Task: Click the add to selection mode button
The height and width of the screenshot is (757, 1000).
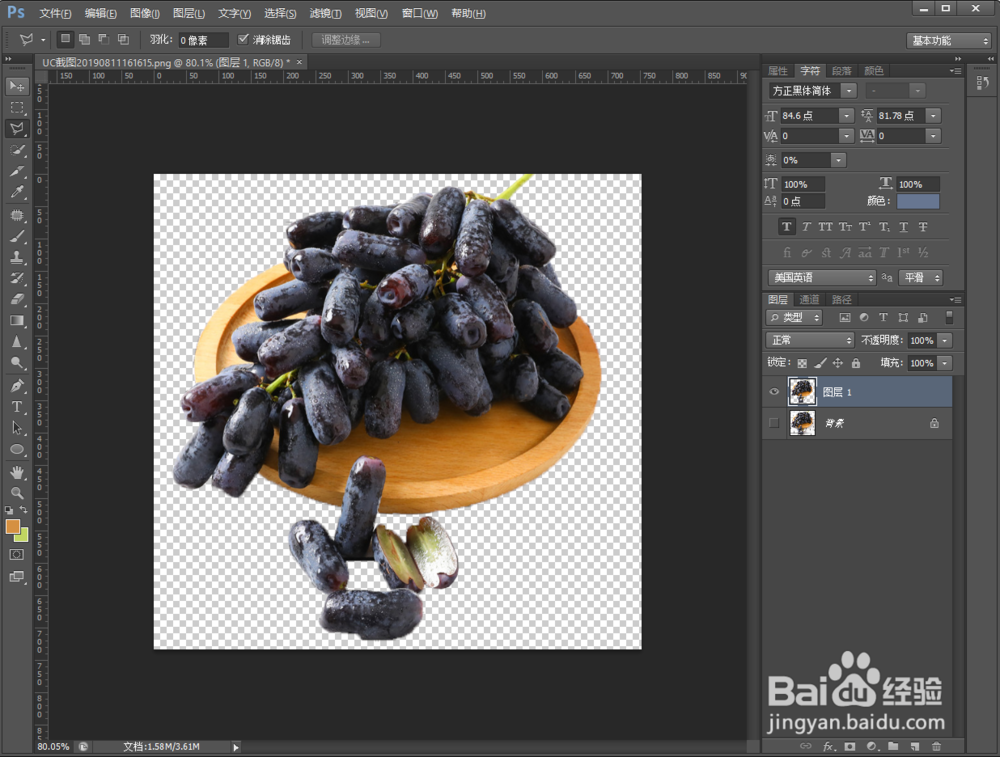Action: 84,40
